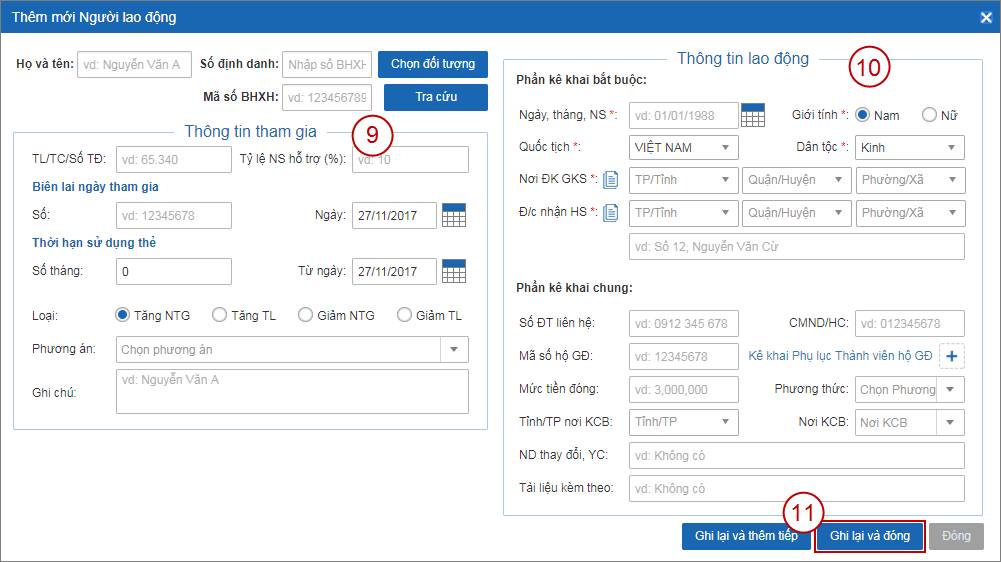
Task: Open Phương án dropdown
Action: (x=292, y=349)
